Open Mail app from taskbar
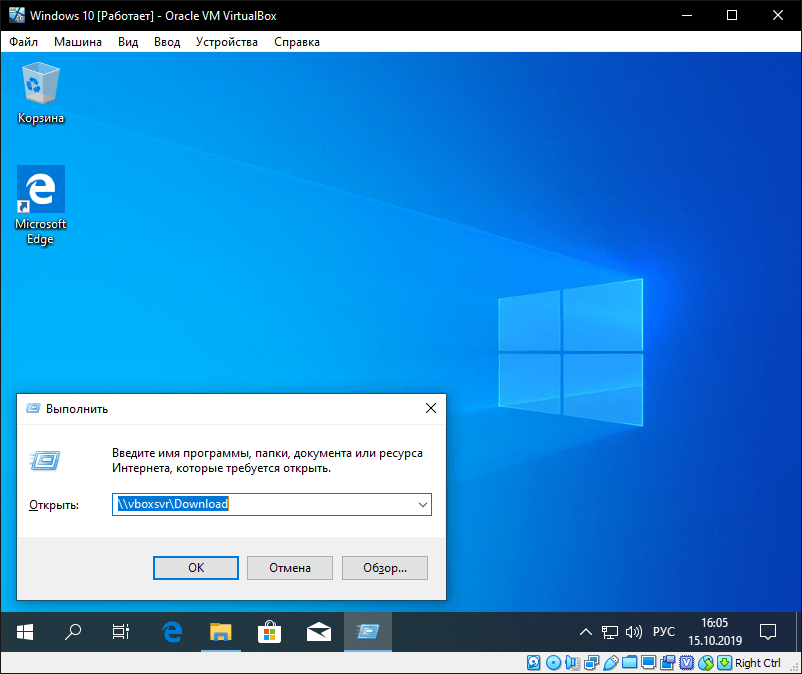The height and width of the screenshot is (674, 802). [318, 632]
